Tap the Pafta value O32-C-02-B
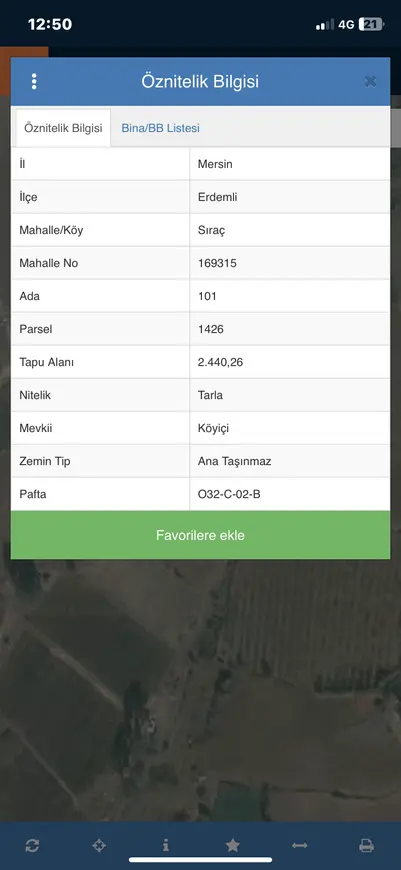Viewport: 401px width, 870px height. (229, 494)
